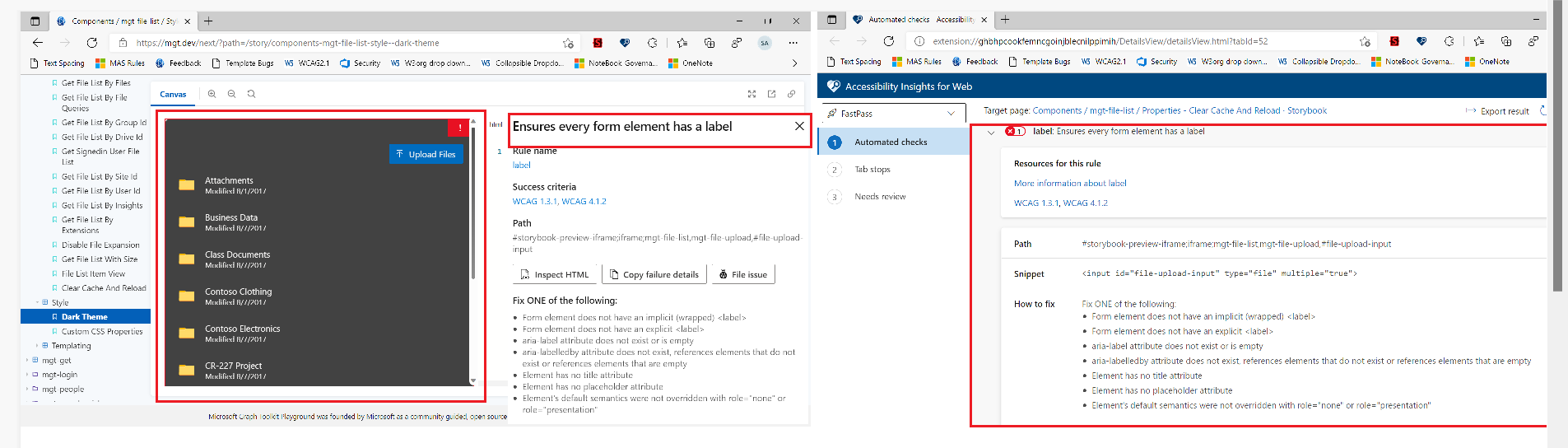Open Collections in left browser toolbar
Screen dimensions: 1568x448
coord(710,43)
